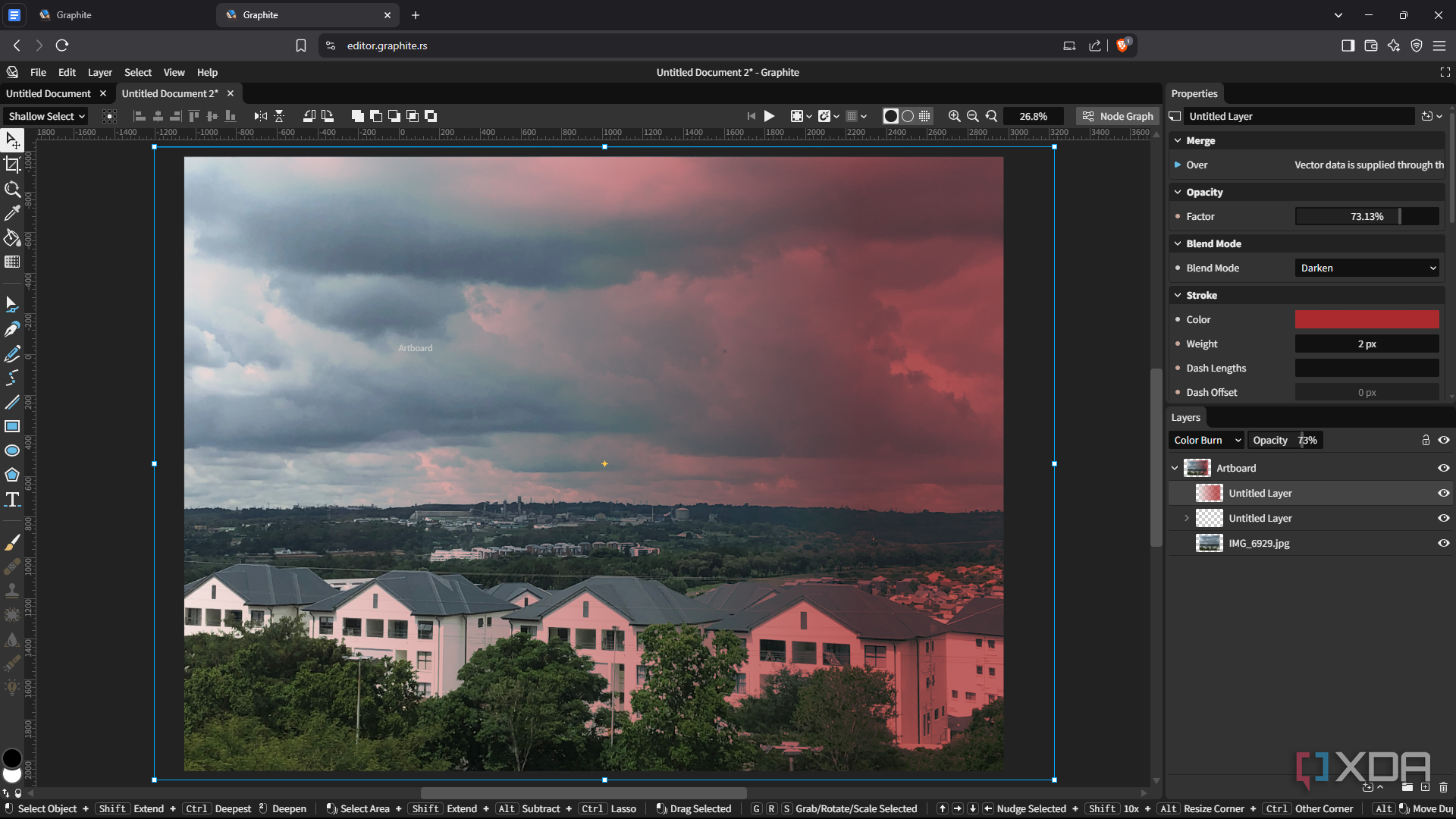
Task: Collapse the Merge section
Action: [x=1178, y=140]
